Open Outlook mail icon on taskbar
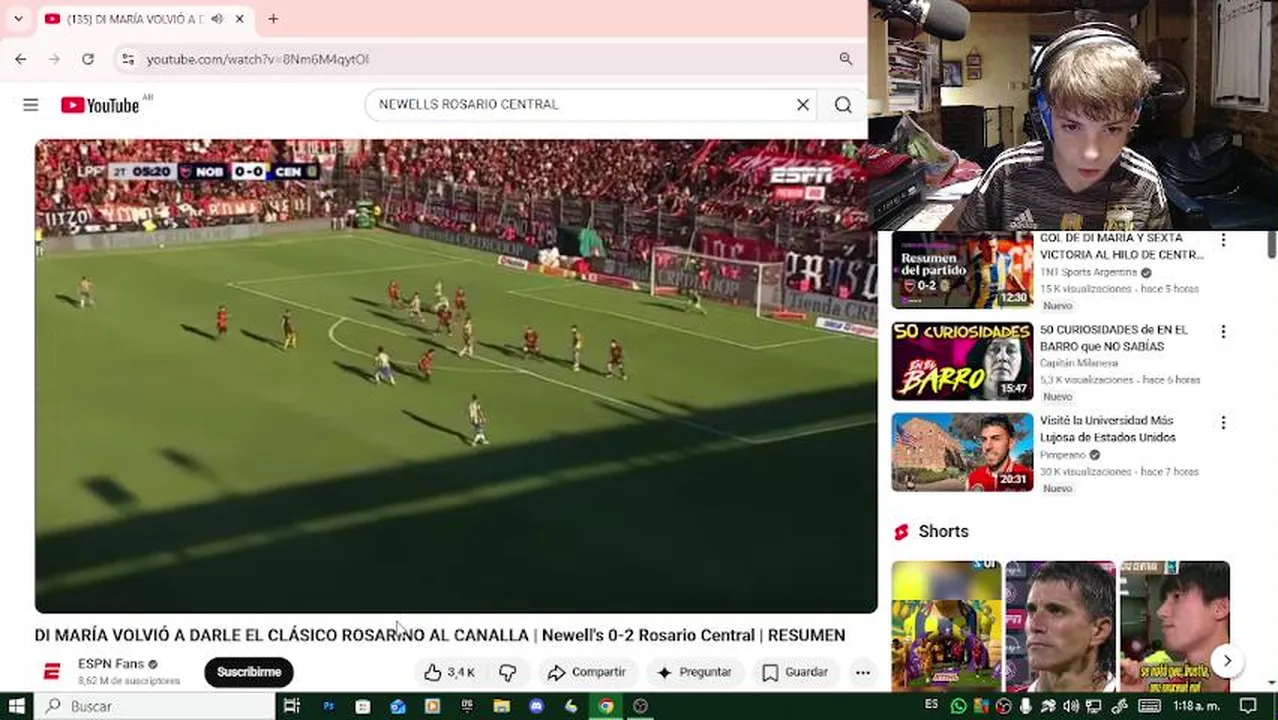Viewport: 1278px width, 720px height. coord(397,706)
